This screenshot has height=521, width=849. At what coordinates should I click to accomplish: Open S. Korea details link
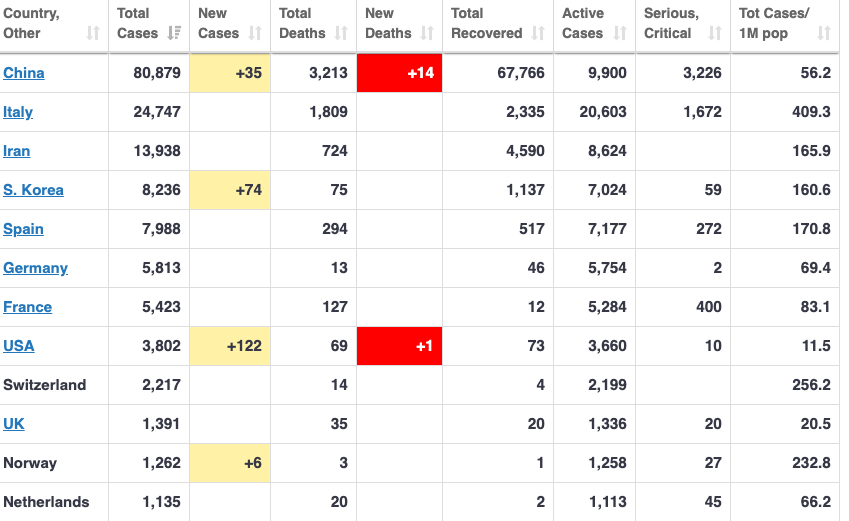coord(33,190)
